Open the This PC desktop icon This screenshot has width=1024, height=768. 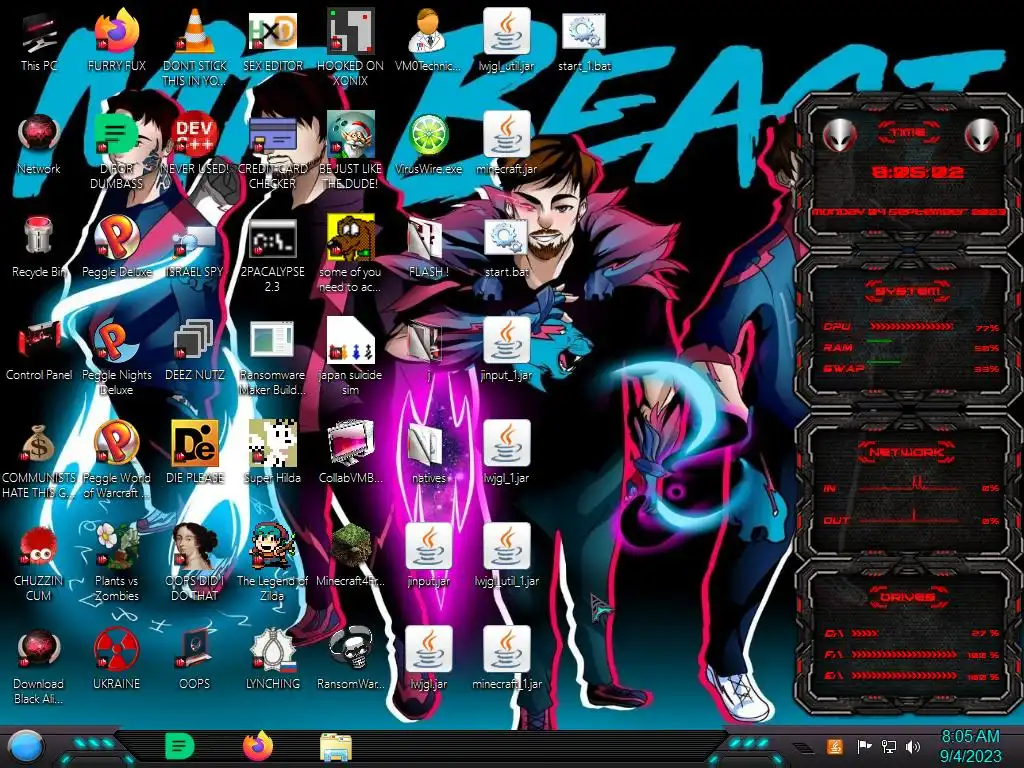[x=39, y=40]
